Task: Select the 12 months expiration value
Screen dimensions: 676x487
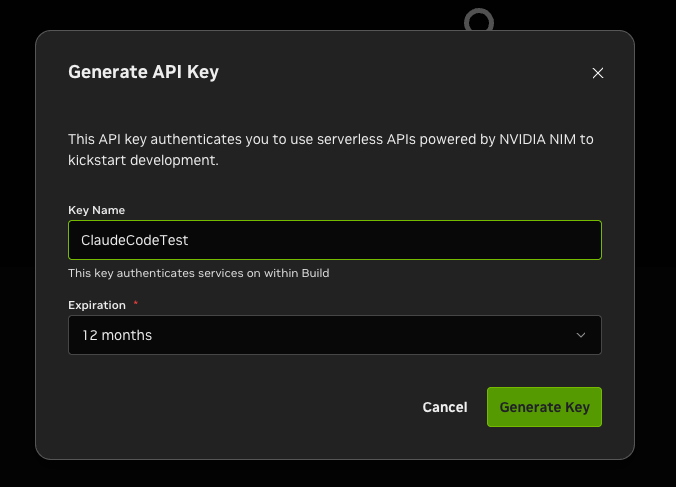Action: [117, 335]
